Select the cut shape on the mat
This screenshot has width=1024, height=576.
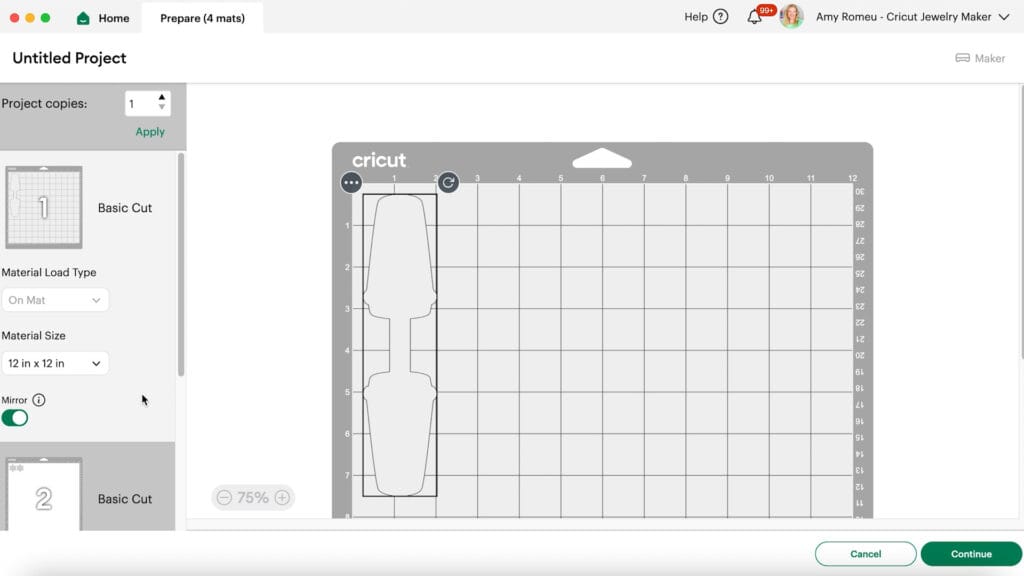tap(400, 345)
